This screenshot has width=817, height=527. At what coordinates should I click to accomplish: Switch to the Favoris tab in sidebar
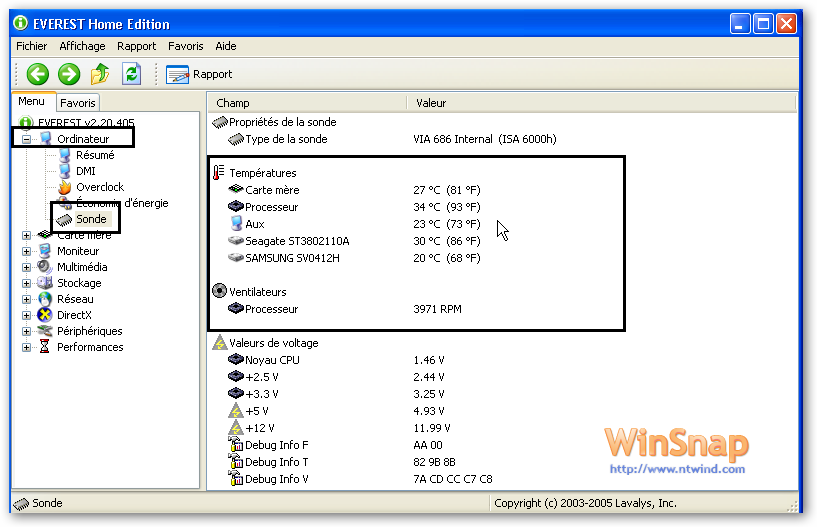click(78, 103)
